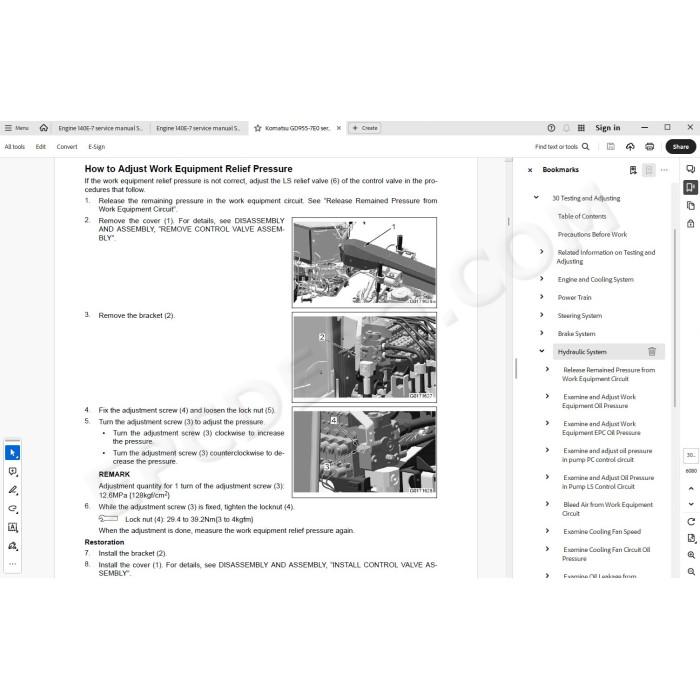Open more quick tools ellipsis
Image resolution: width=700 pixels, height=700 pixels.
click(12, 564)
